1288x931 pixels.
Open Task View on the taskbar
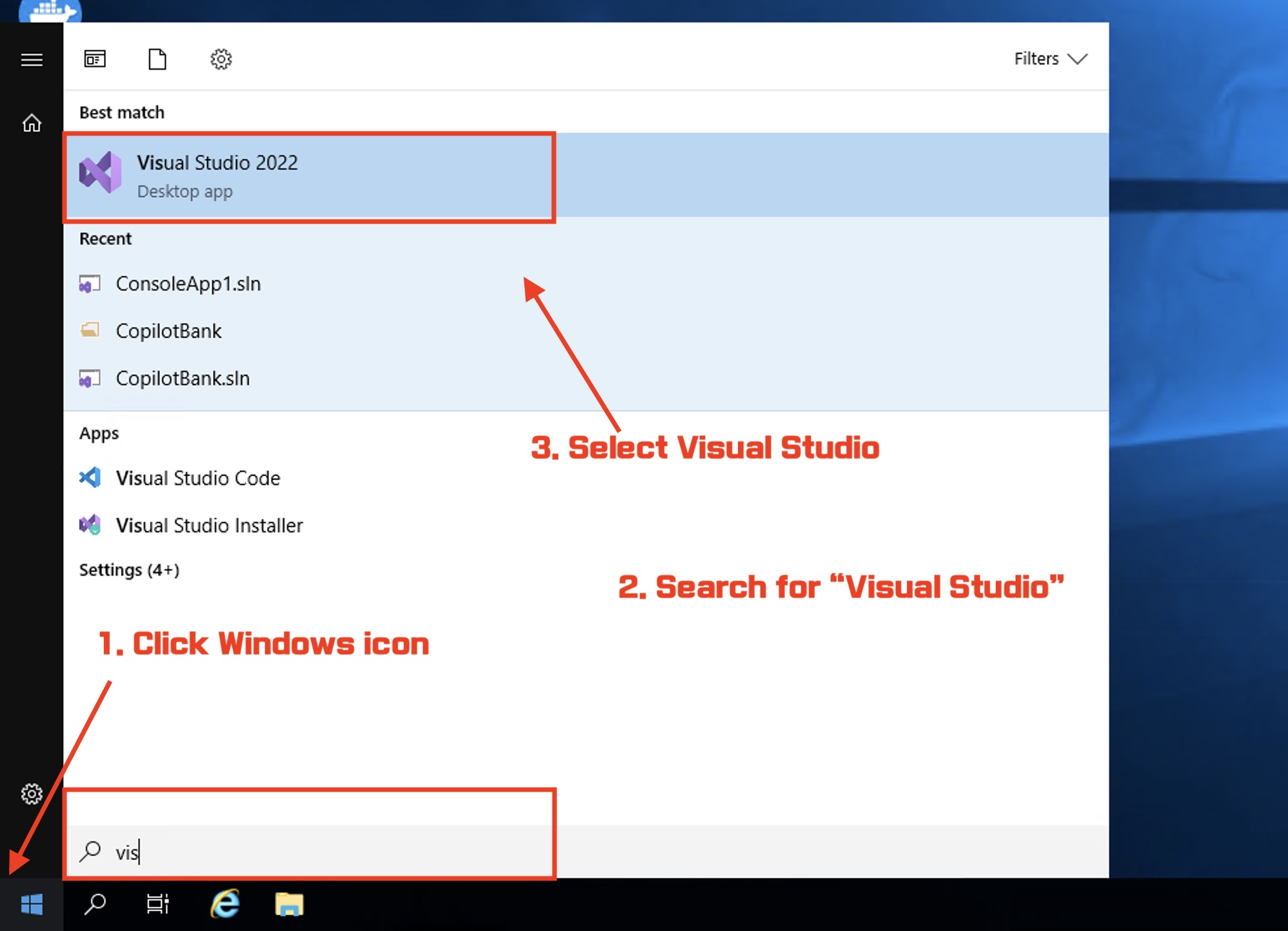(x=158, y=905)
